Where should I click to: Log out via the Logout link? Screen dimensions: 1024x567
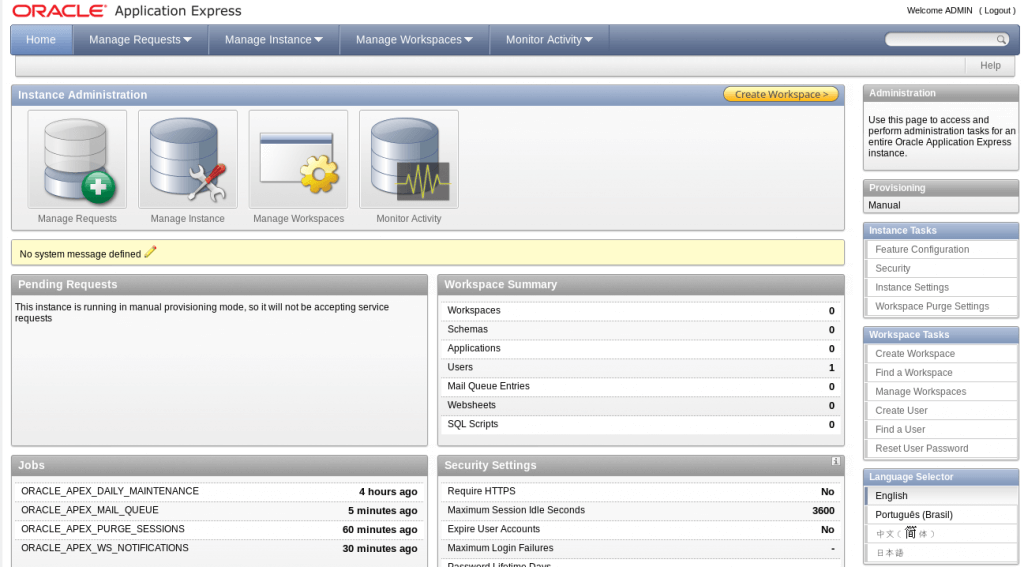[x=997, y=10]
